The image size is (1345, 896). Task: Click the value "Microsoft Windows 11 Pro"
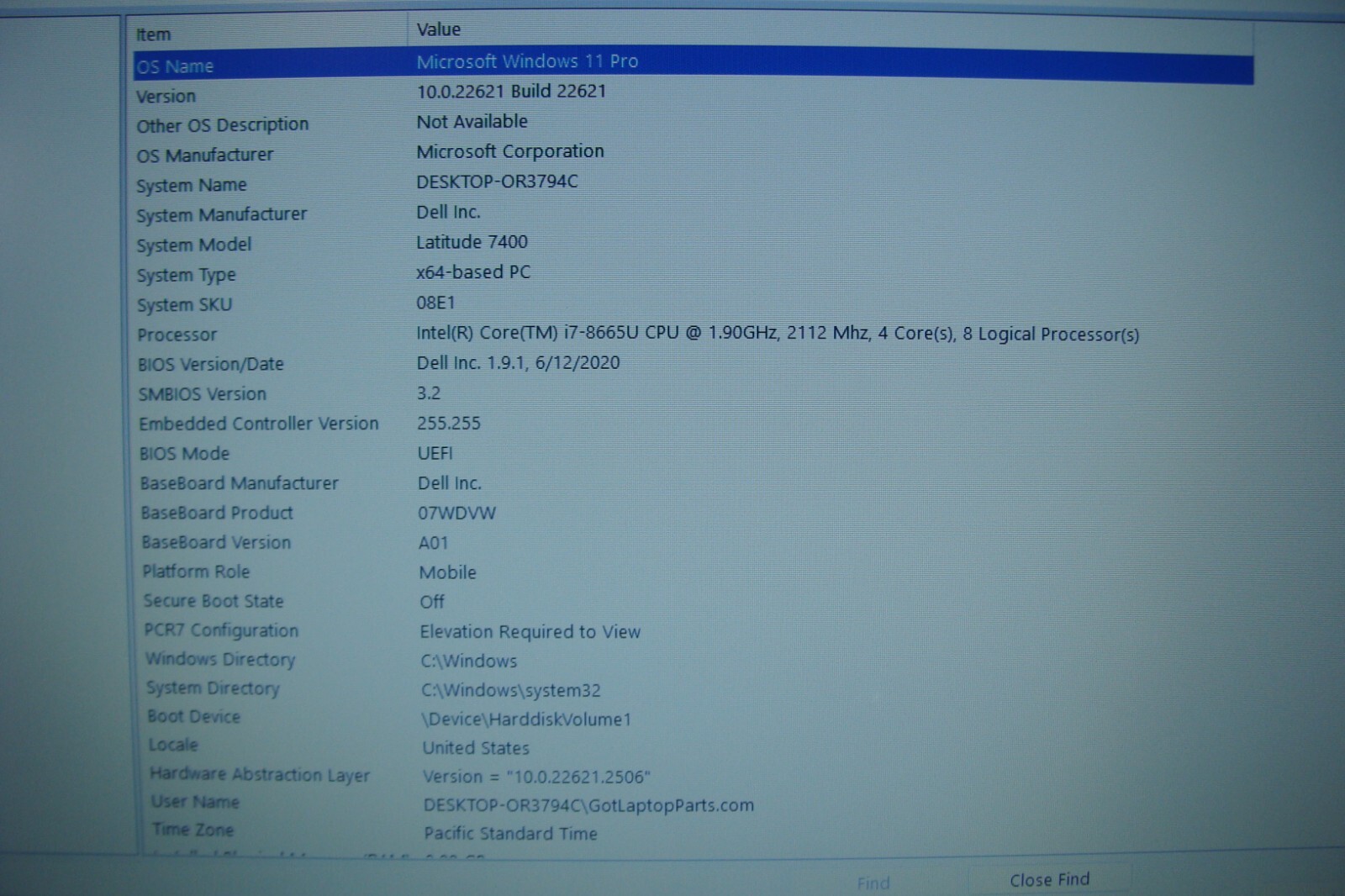pyautogui.click(x=527, y=61)
